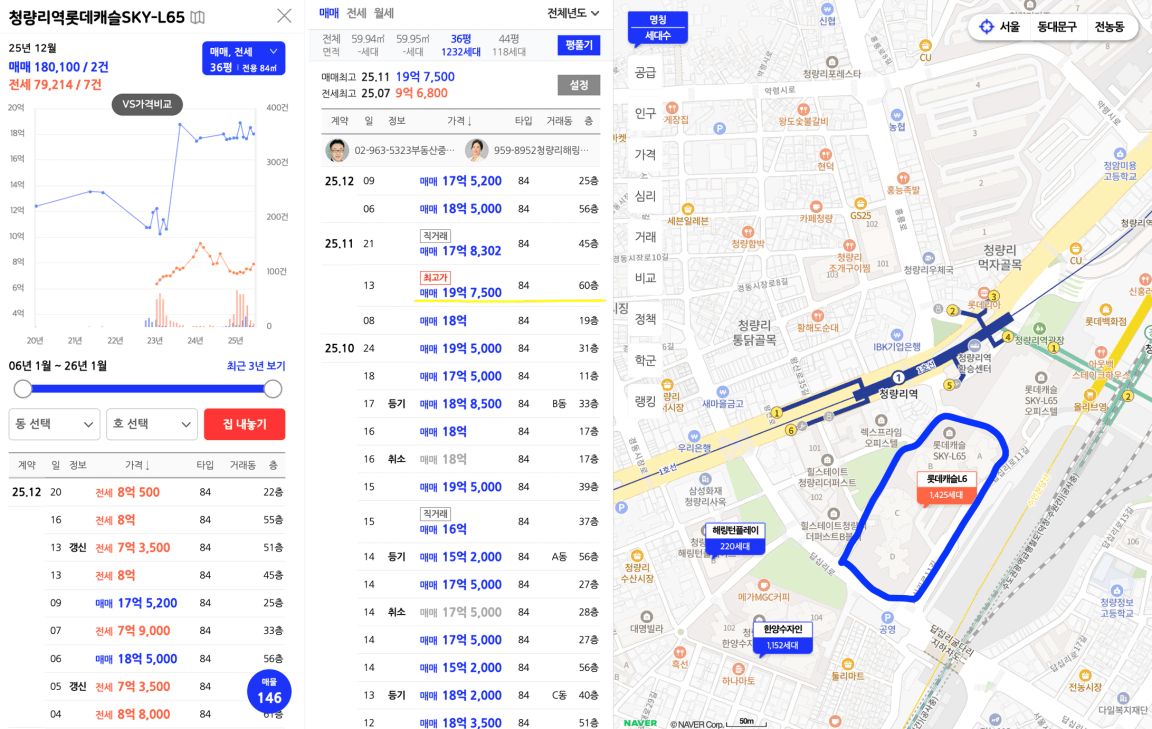Click the 카페청량 icon on map

click(x=816, y=207)
